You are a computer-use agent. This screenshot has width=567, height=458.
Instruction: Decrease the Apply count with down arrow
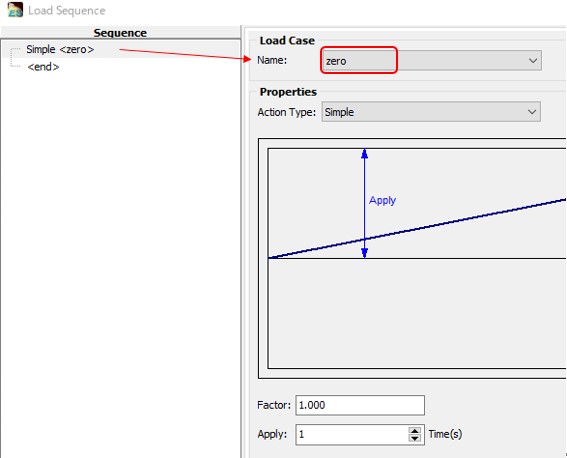click(x=414, y=438)
